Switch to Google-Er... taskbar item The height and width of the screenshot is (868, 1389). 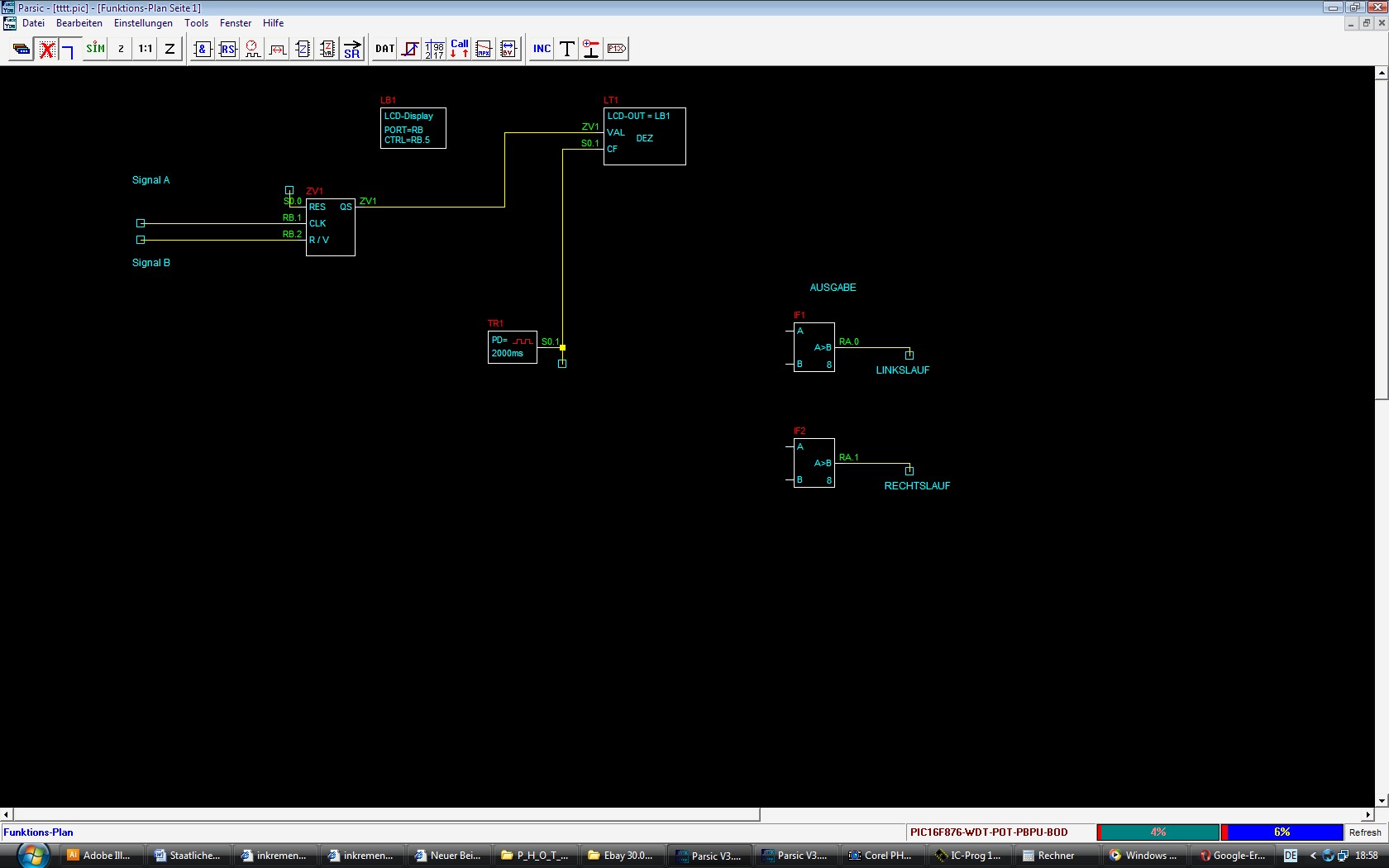coord(1232,856)
